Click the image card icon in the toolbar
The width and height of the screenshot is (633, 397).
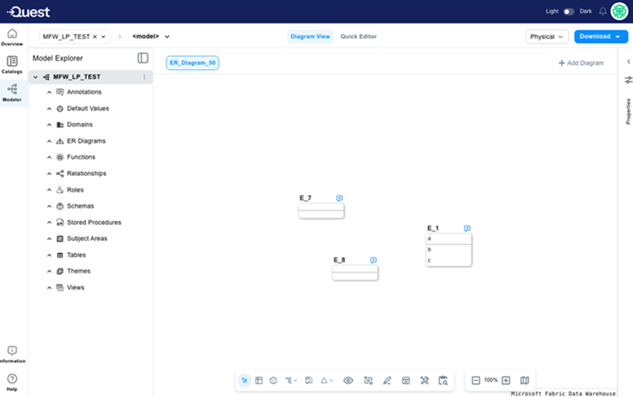(406, 380)
